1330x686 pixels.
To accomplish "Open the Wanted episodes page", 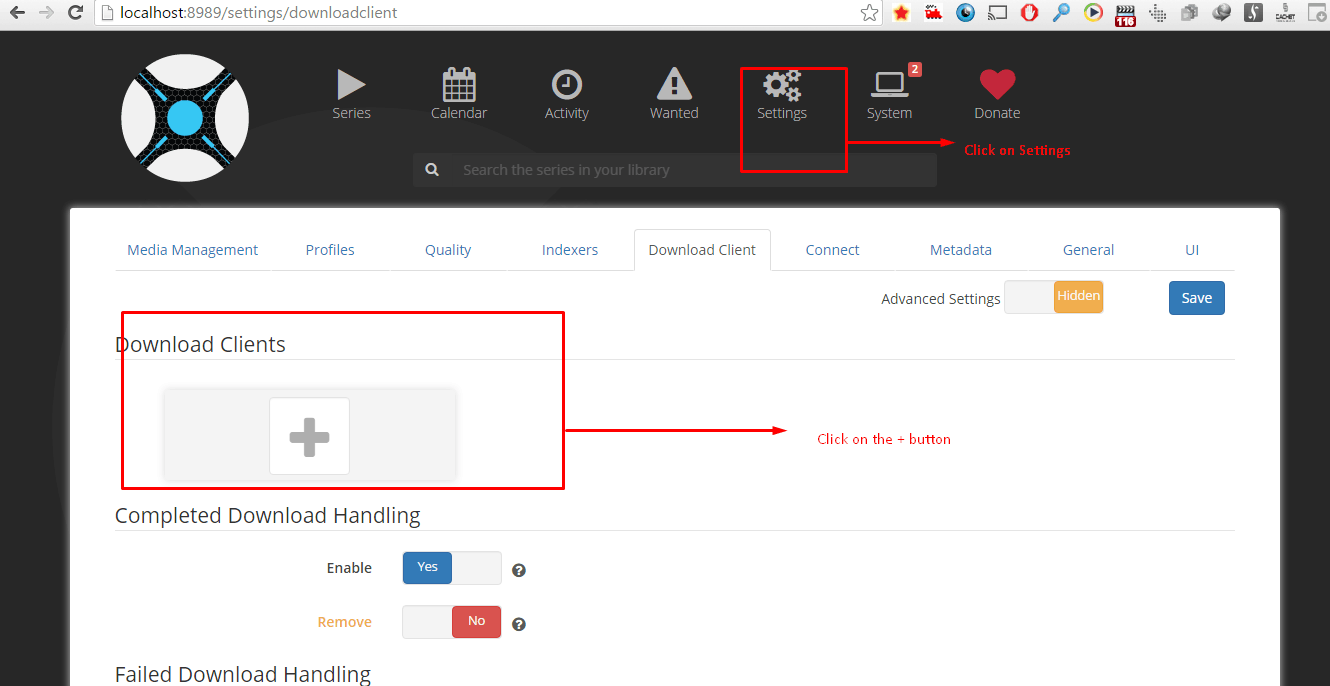I will point(674,94).
